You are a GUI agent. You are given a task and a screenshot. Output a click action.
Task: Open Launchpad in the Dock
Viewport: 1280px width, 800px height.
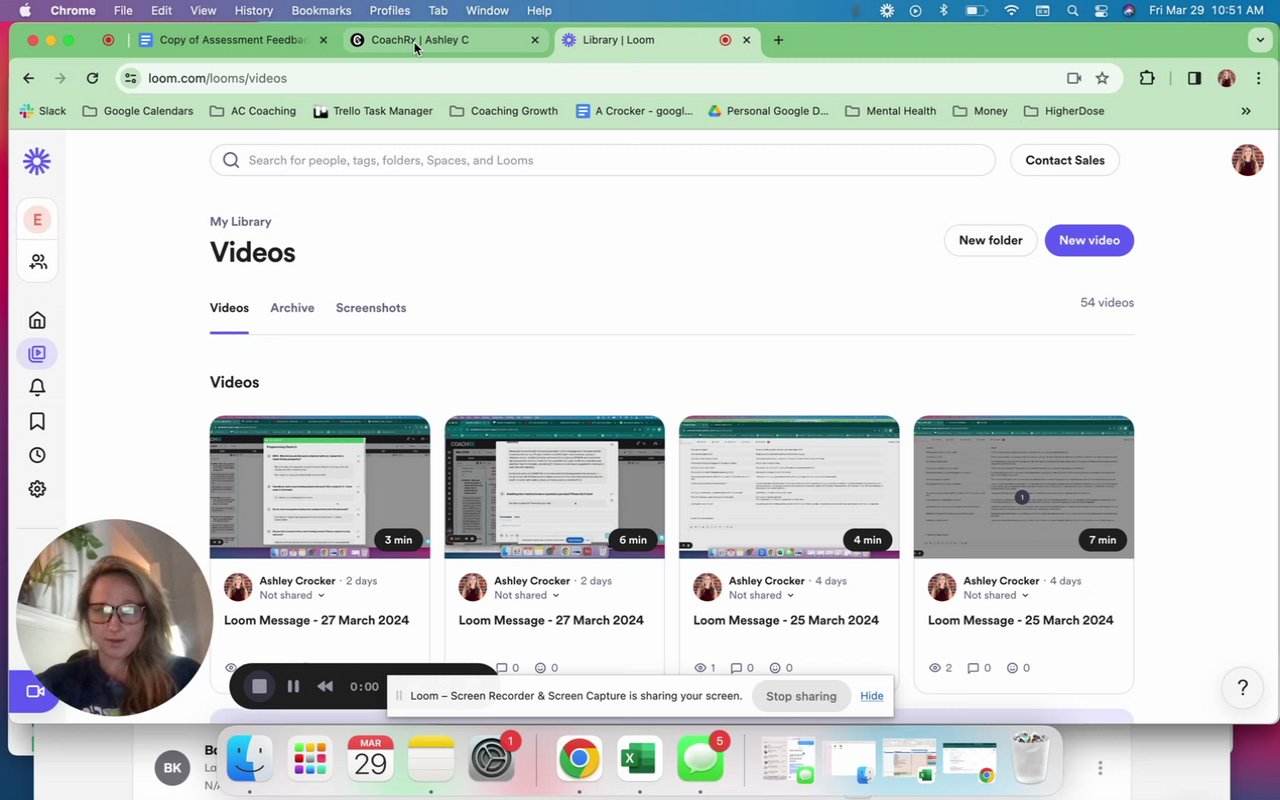[x=310, y=760]
